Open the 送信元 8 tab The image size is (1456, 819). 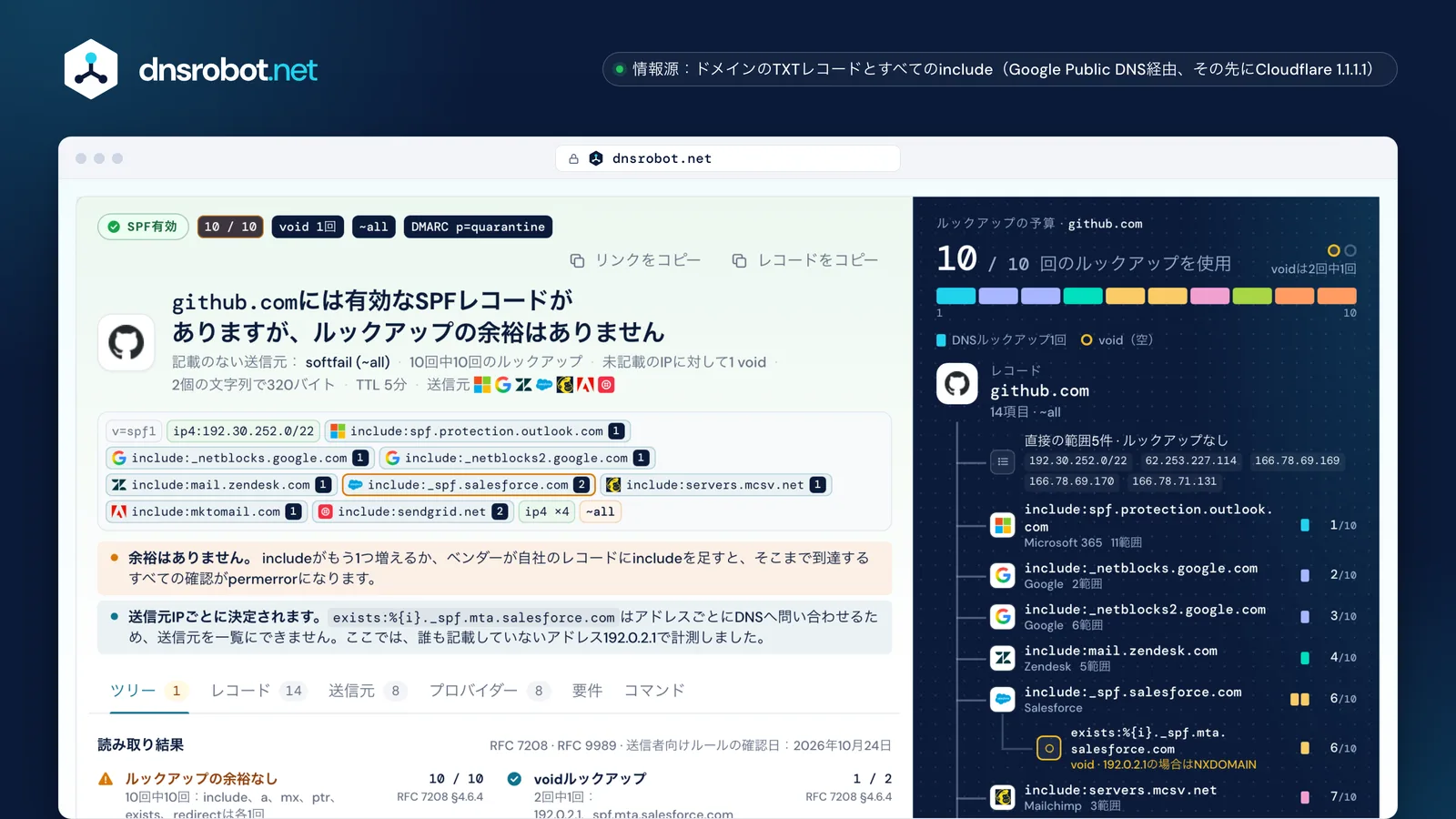tap(368, 691)
